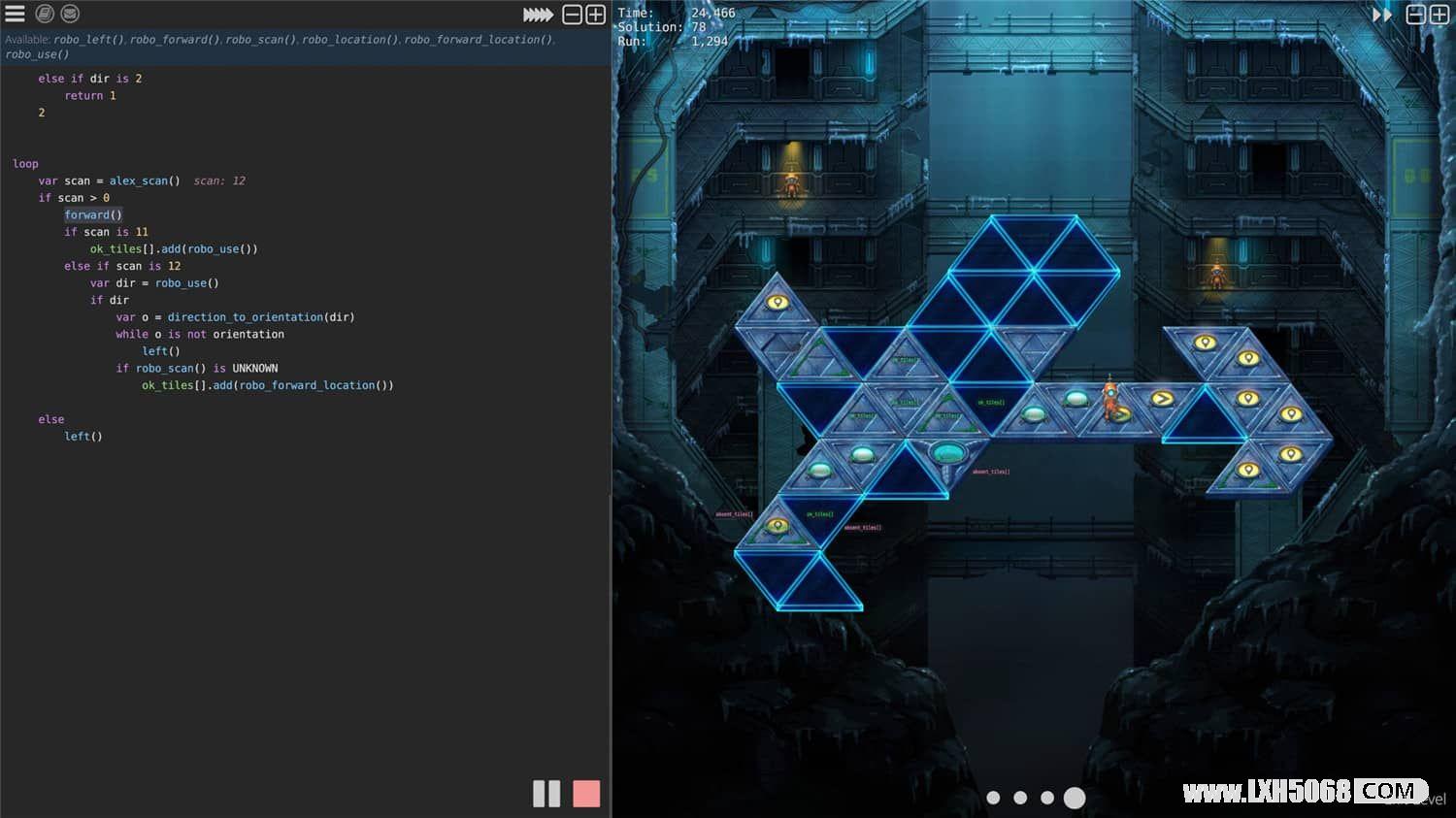The image size is (1456, 818).
Task: Click the Time value 24,466
Action: [x=713, y=14]
